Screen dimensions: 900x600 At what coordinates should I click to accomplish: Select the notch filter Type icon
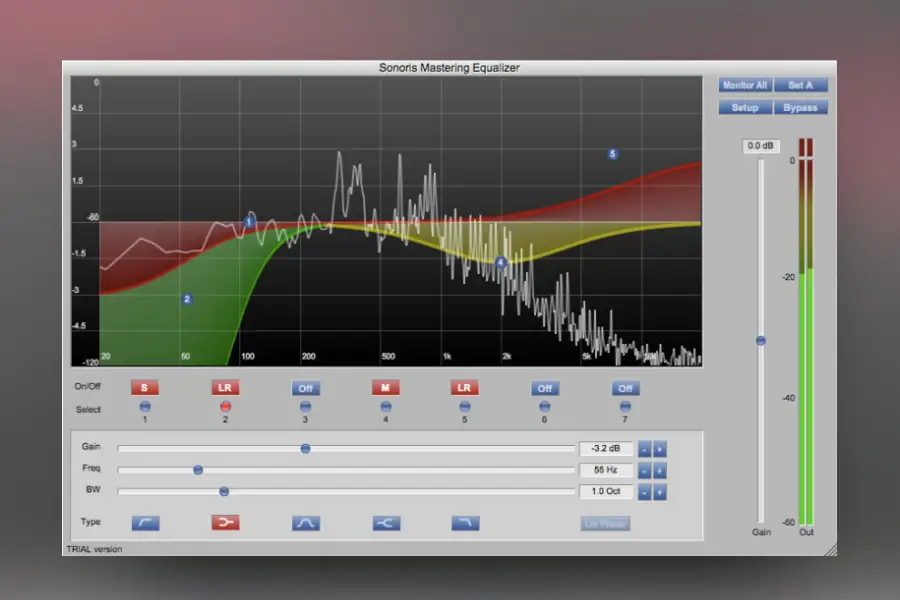click(385, 521)
